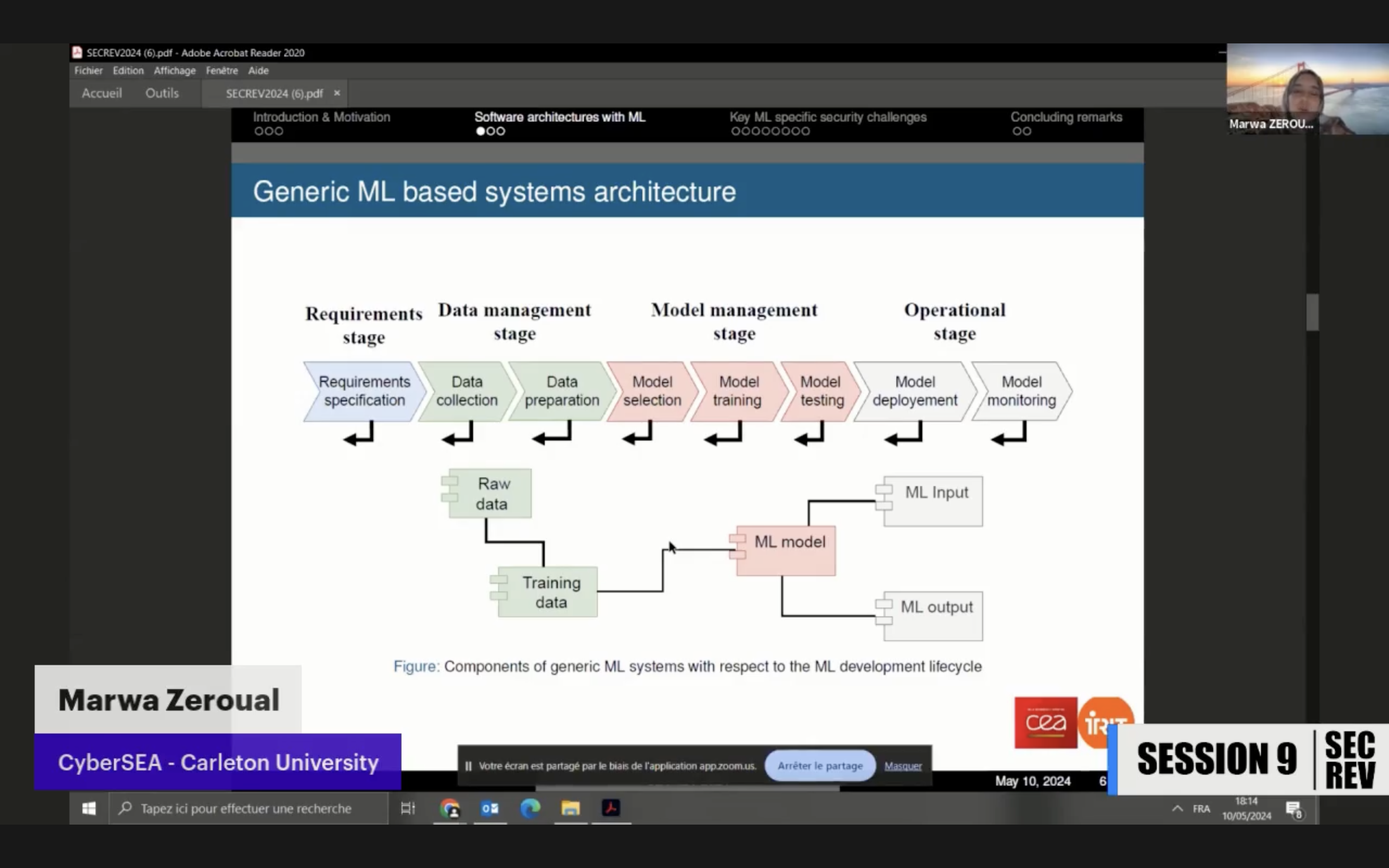Open File Explorer from the taskbar
This screenshot has width=1389, height=868.
(x=570, y=808)
